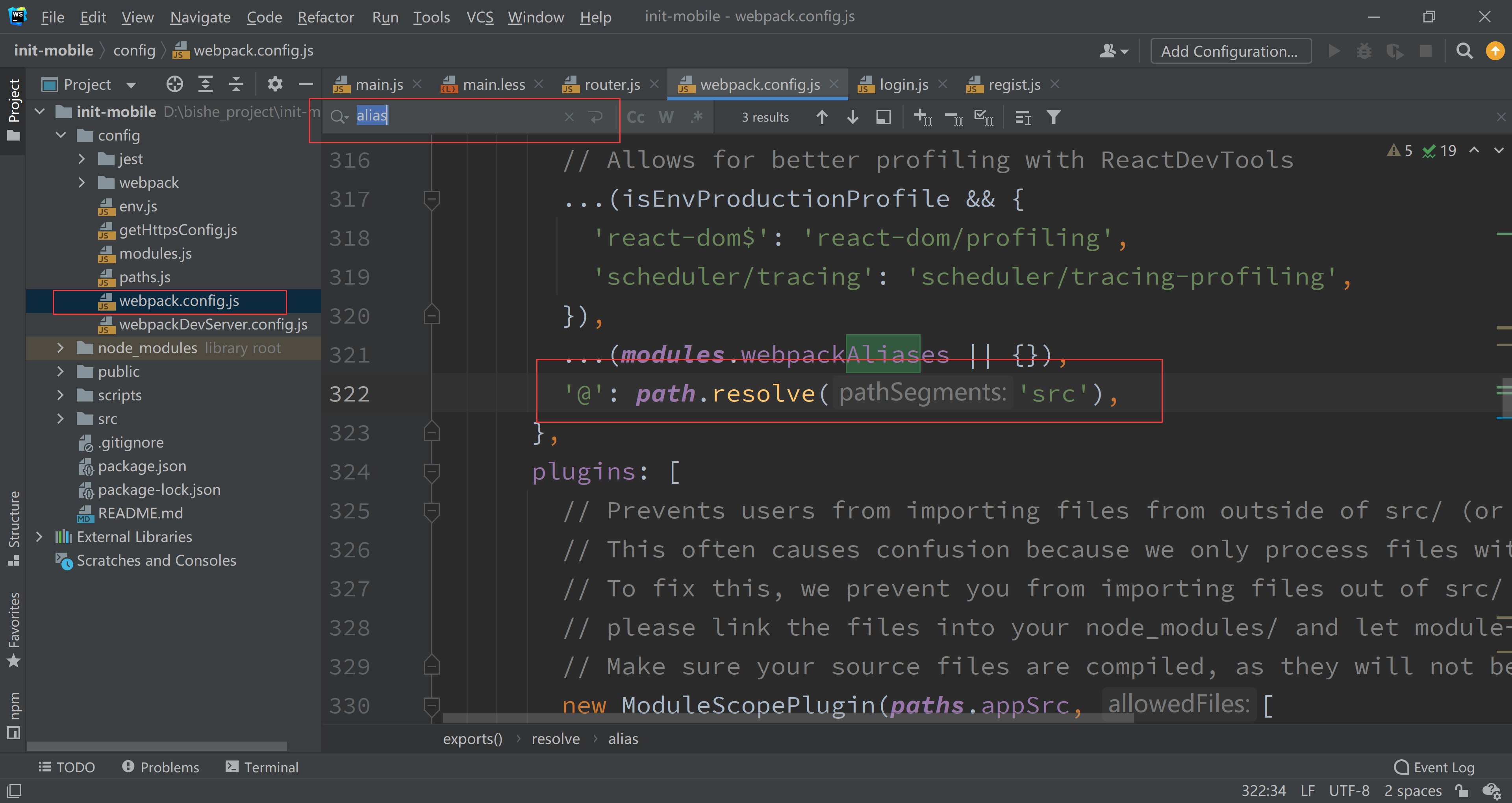Open the Code With Me user dropdown
Viewport: 1512px width, 803px height.
click(x=1114, y=51)
